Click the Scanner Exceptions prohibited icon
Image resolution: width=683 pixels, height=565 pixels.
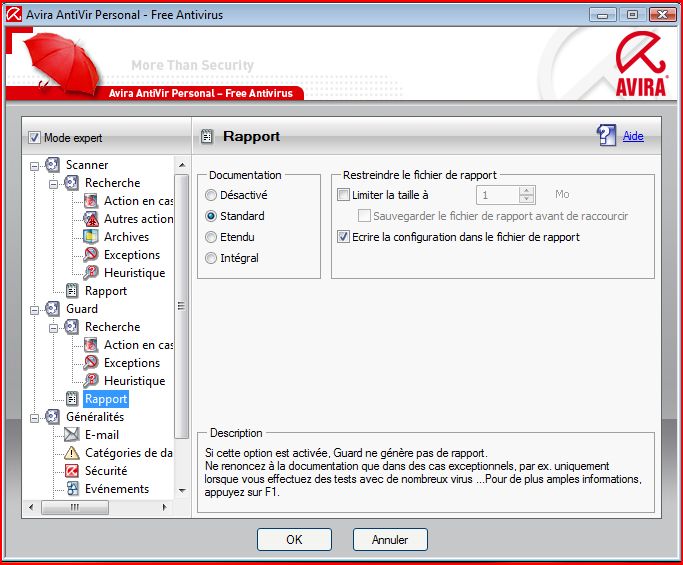click(x=91, y=254)
